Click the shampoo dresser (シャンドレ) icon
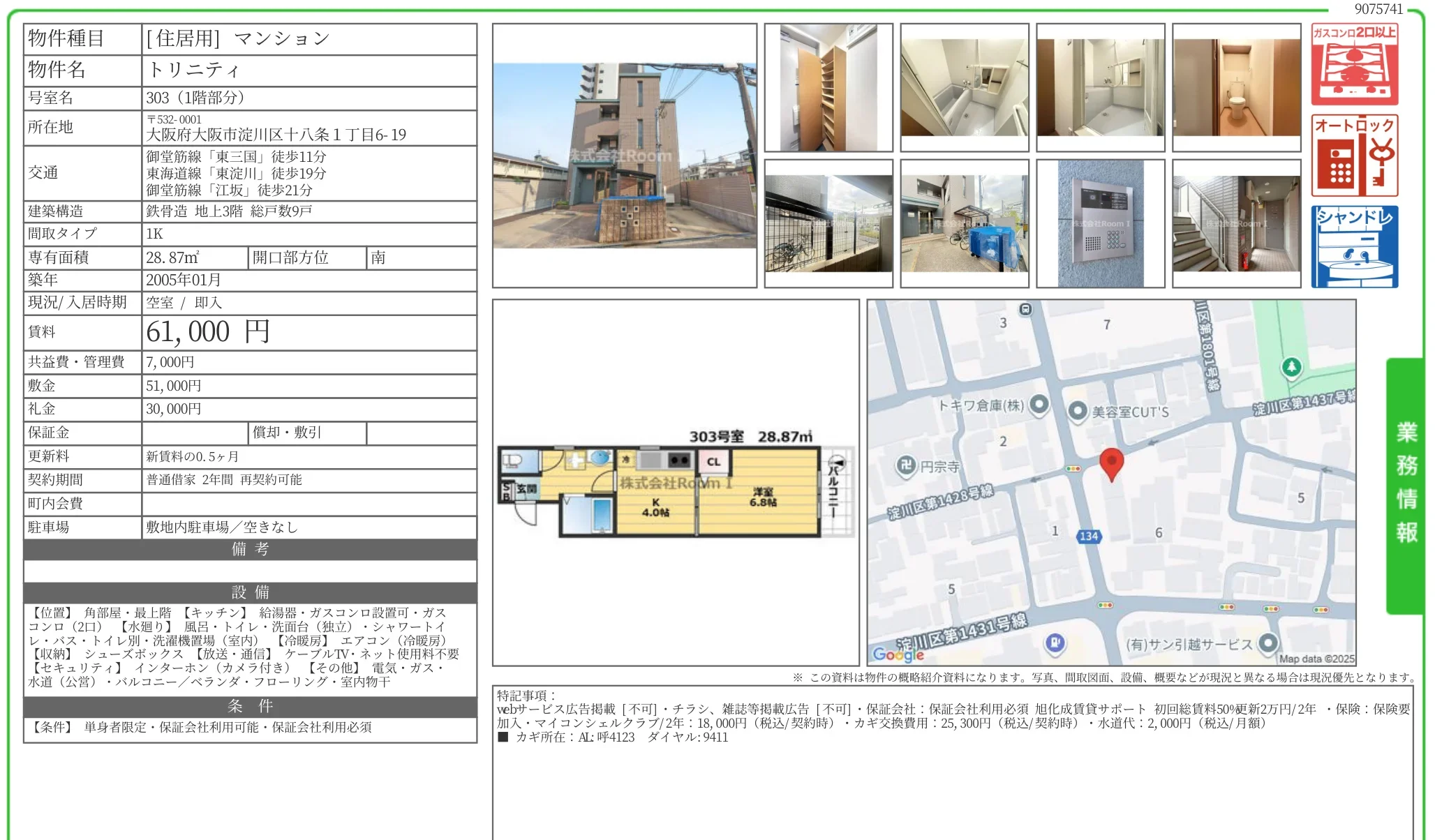Screen dimensions: 1435x840 [1354, 246]
